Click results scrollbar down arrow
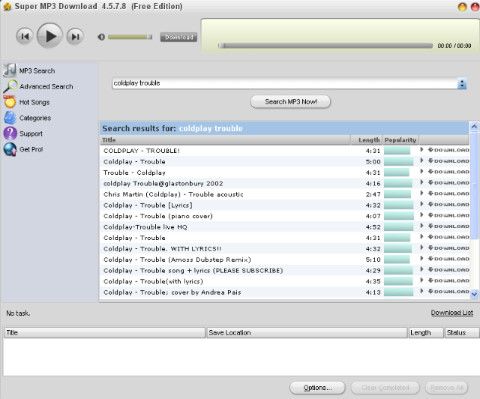Screen dimensions: 480x399 474,294
